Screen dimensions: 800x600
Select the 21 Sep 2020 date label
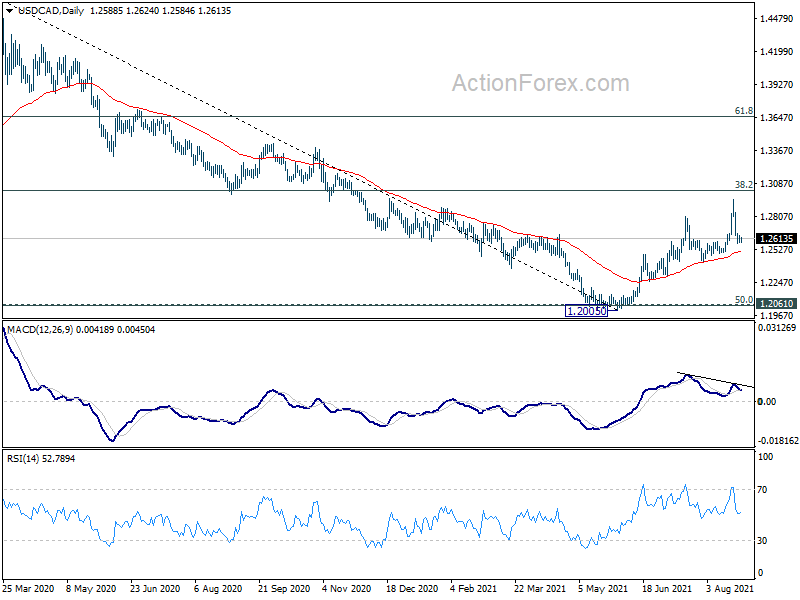(284, 589)
